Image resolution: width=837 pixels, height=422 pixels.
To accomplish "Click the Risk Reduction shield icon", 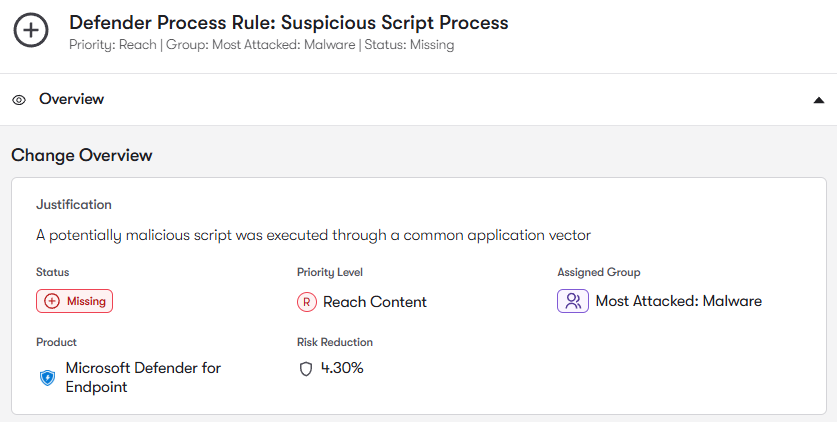I will (307, 369).
